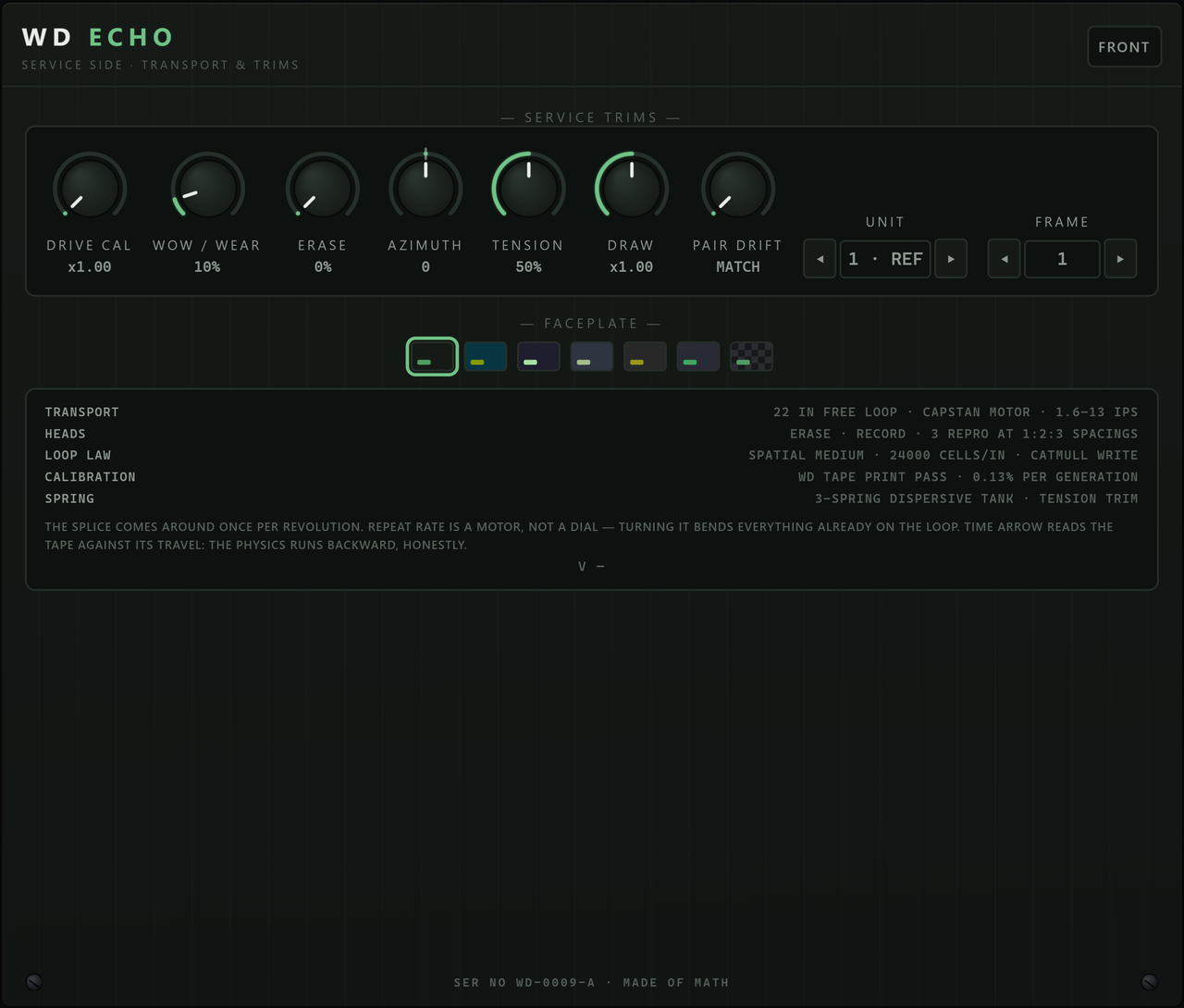1184x1008 pixels.
Task: Click the 0 value under AZIMUTH
Action: tap(425, 267)
